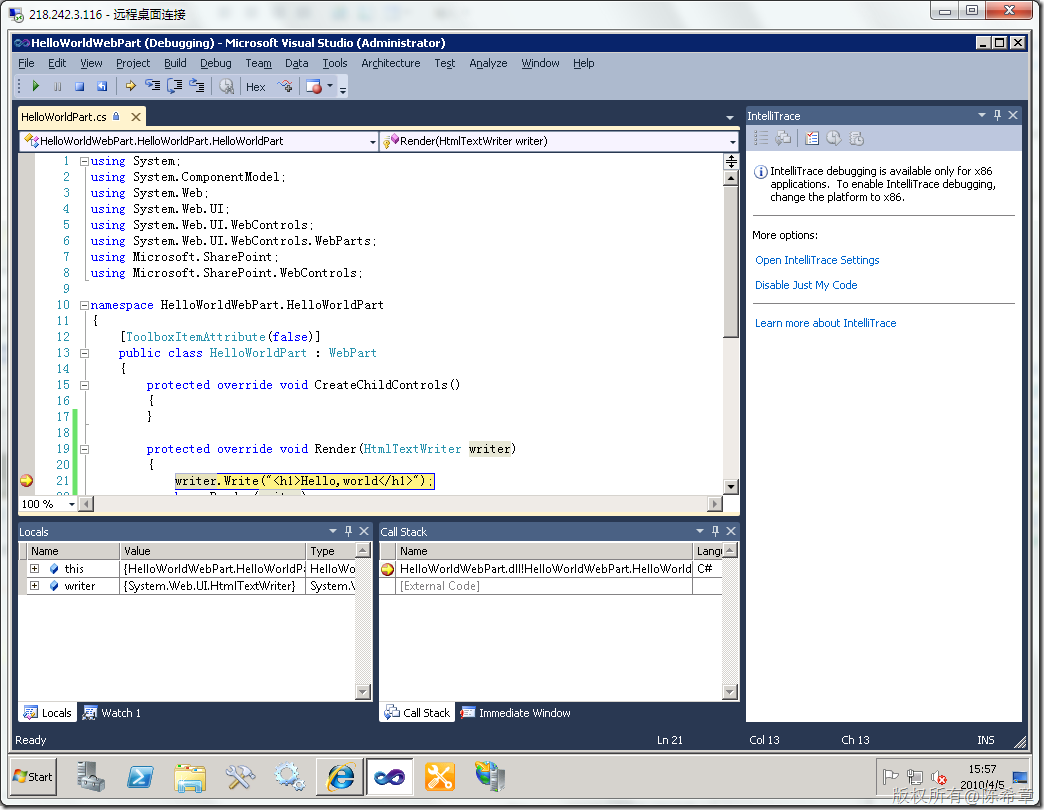Open the Debug menu
1044x810 pixels.
pos(216,63)
